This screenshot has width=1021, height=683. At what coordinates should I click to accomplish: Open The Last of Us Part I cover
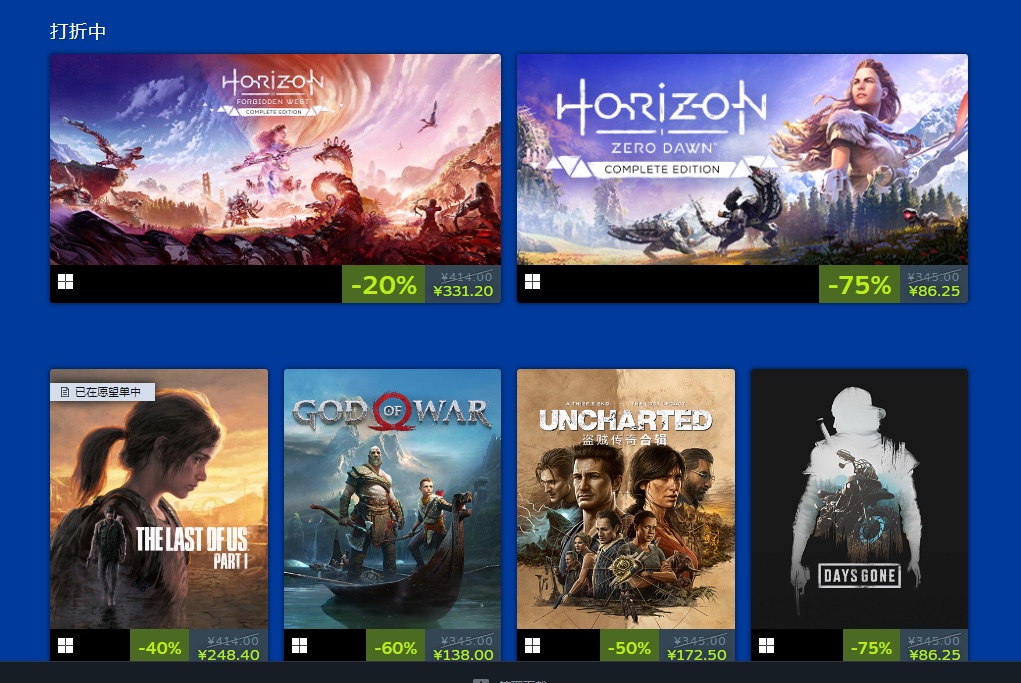click(159, 499)
